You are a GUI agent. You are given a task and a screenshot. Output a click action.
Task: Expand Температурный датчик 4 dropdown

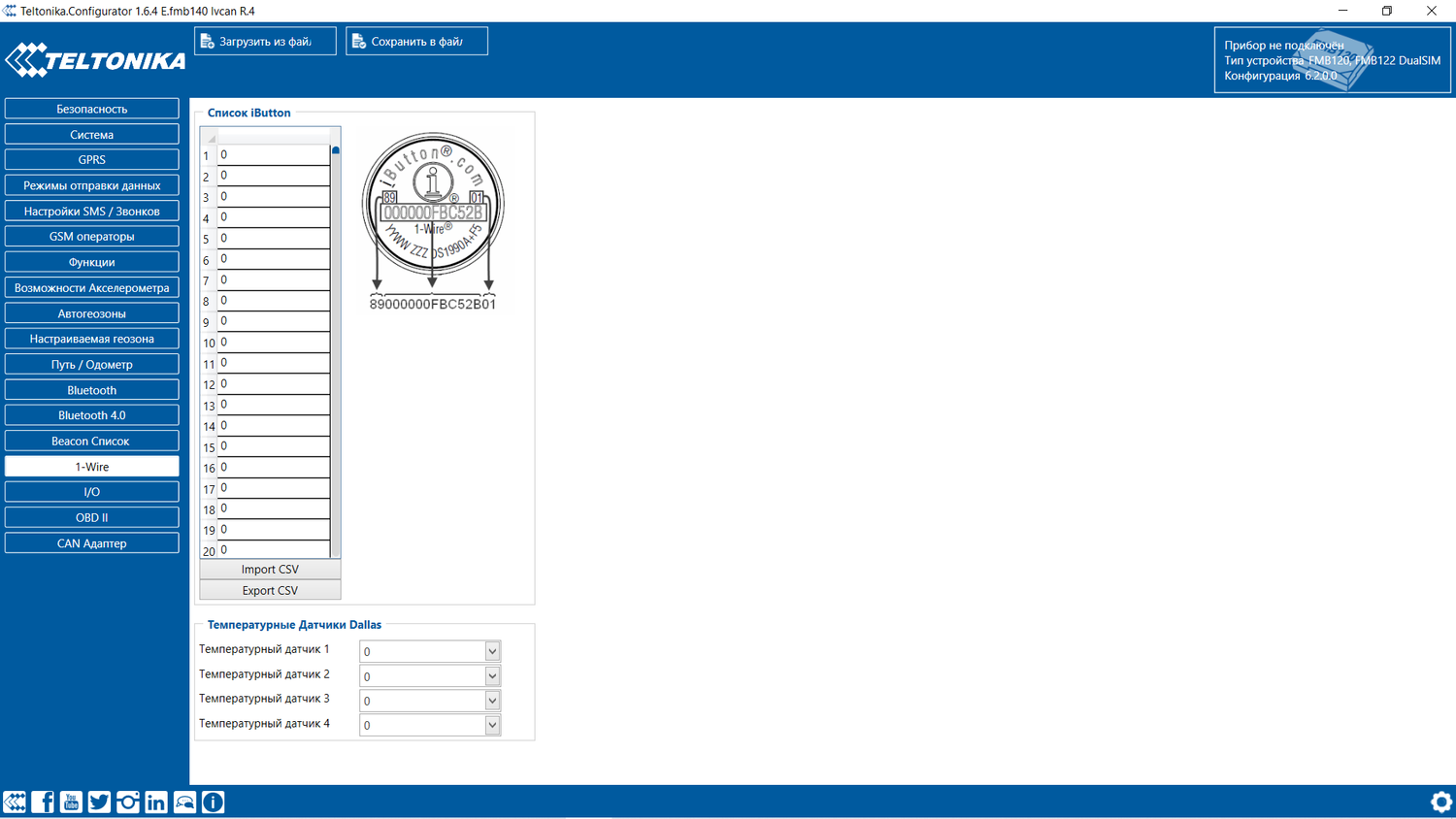point(492,725)
